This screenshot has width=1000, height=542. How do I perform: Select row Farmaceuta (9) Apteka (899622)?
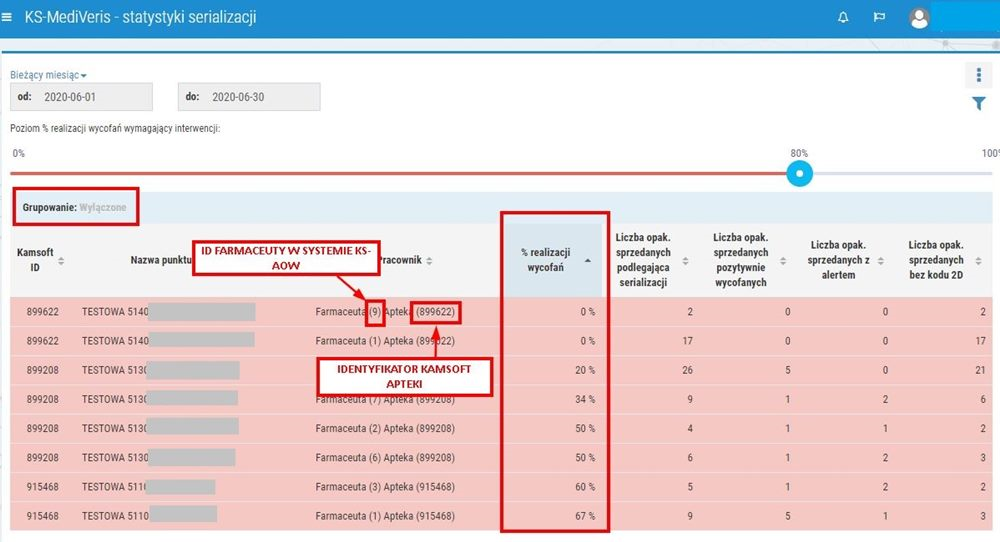pyautogui.click(x=385, y=312)
